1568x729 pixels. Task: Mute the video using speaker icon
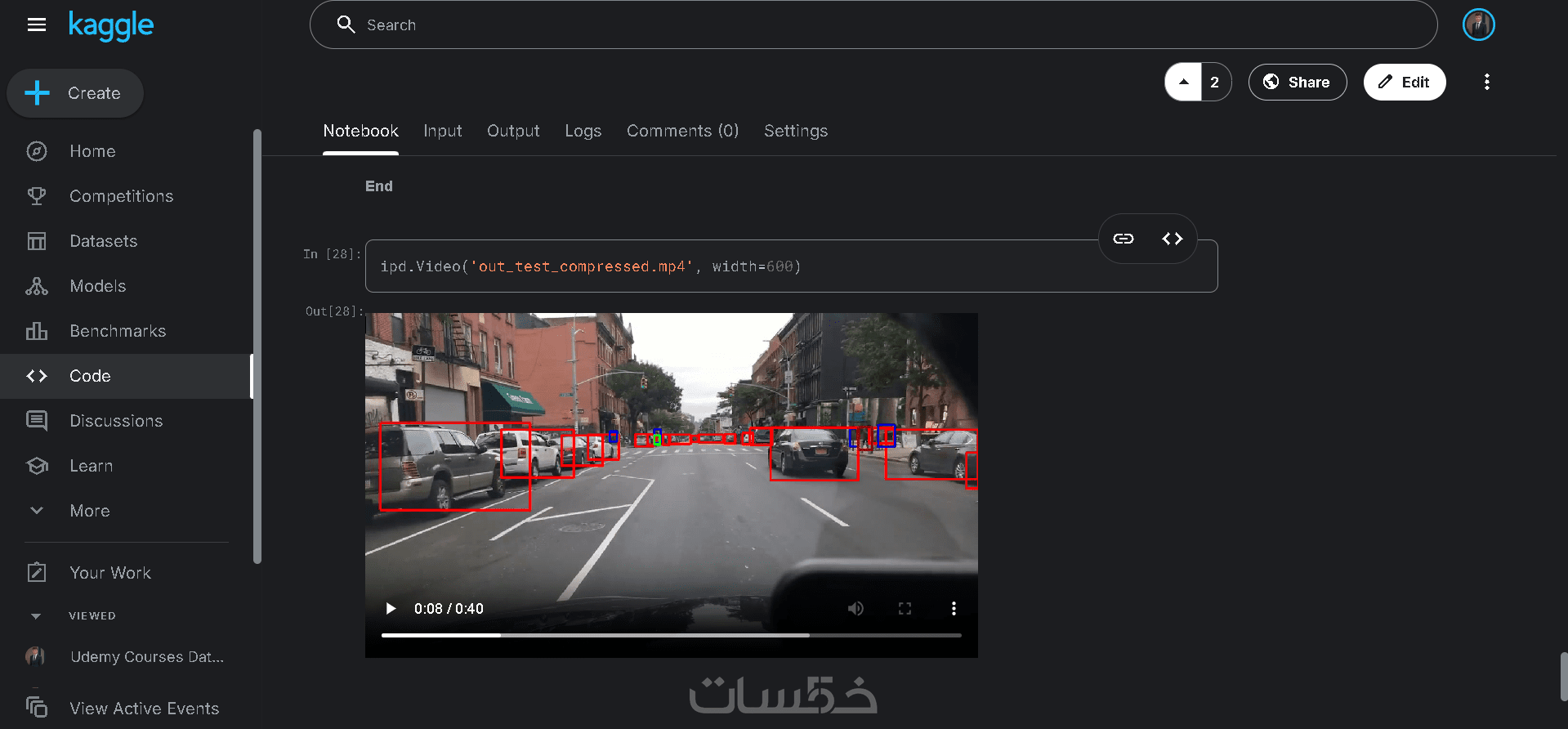[855, 608]
